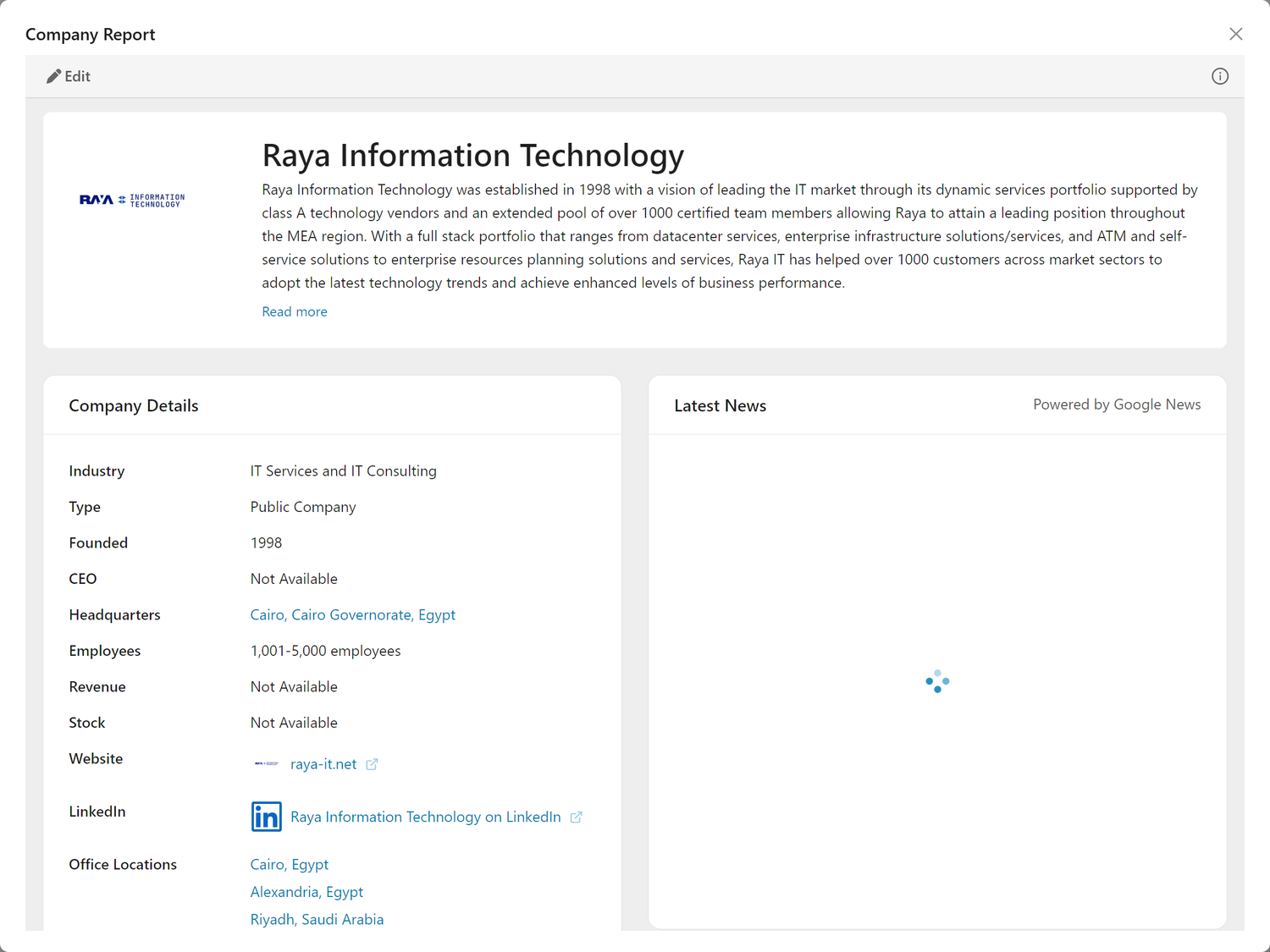The height and width of the screenshot is (952, 1270).
Task: Open the raya-it.net website link
Action: pyautogui.click(x=323, y=764)
